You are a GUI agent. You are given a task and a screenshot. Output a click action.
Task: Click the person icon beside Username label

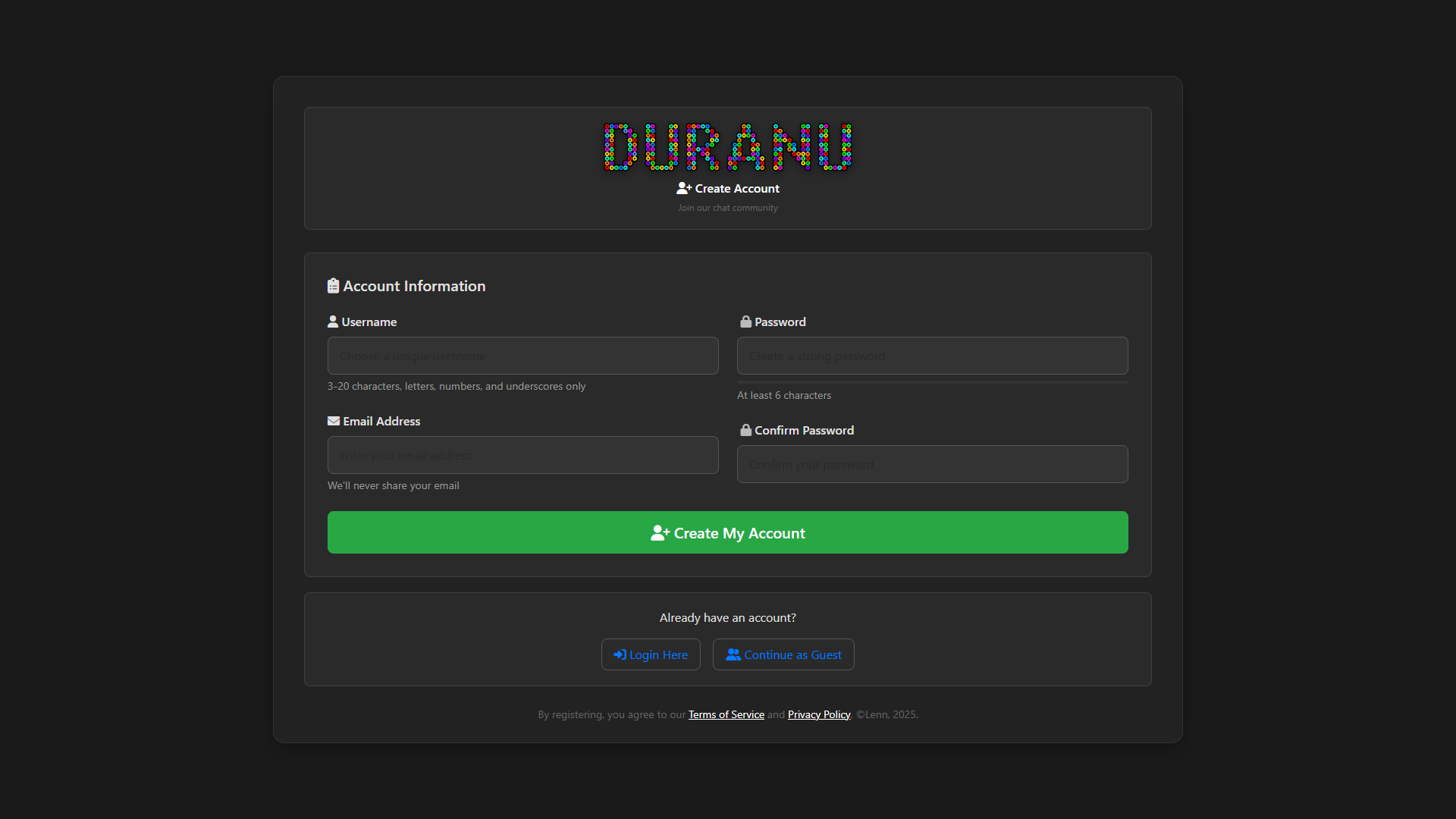point(333,322)
